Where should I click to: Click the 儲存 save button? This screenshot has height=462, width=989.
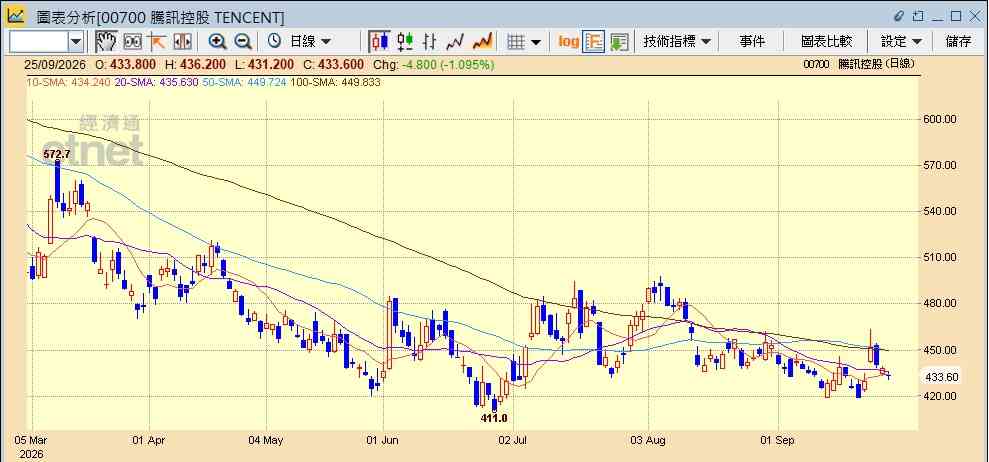click(959, 42)
